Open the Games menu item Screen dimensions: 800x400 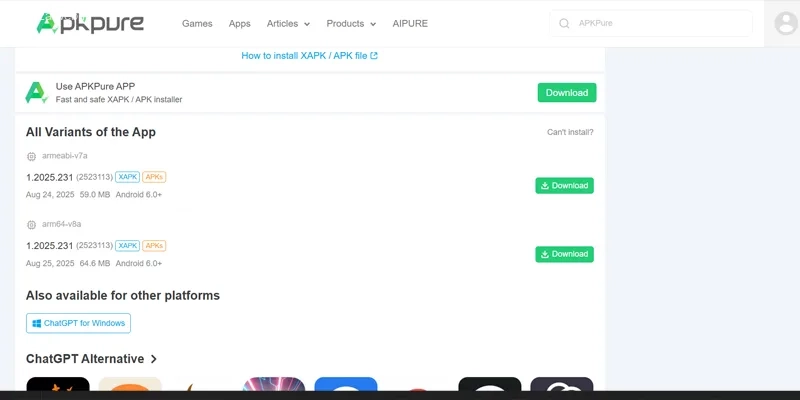(197, 23)
